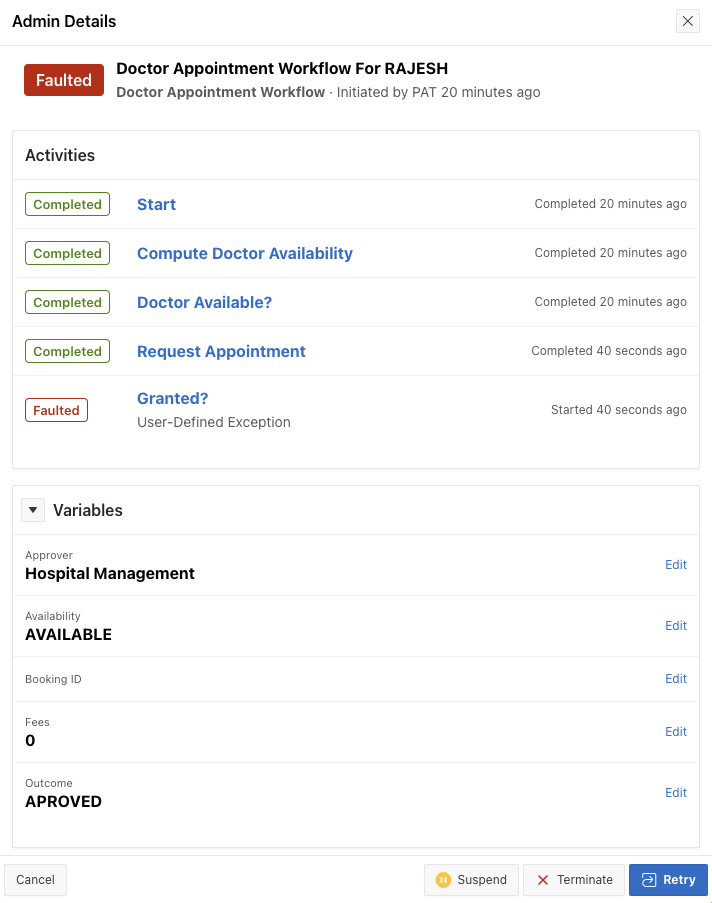
Task: Cancel the Admin Details dialog
Action: [x=35, y=880]
